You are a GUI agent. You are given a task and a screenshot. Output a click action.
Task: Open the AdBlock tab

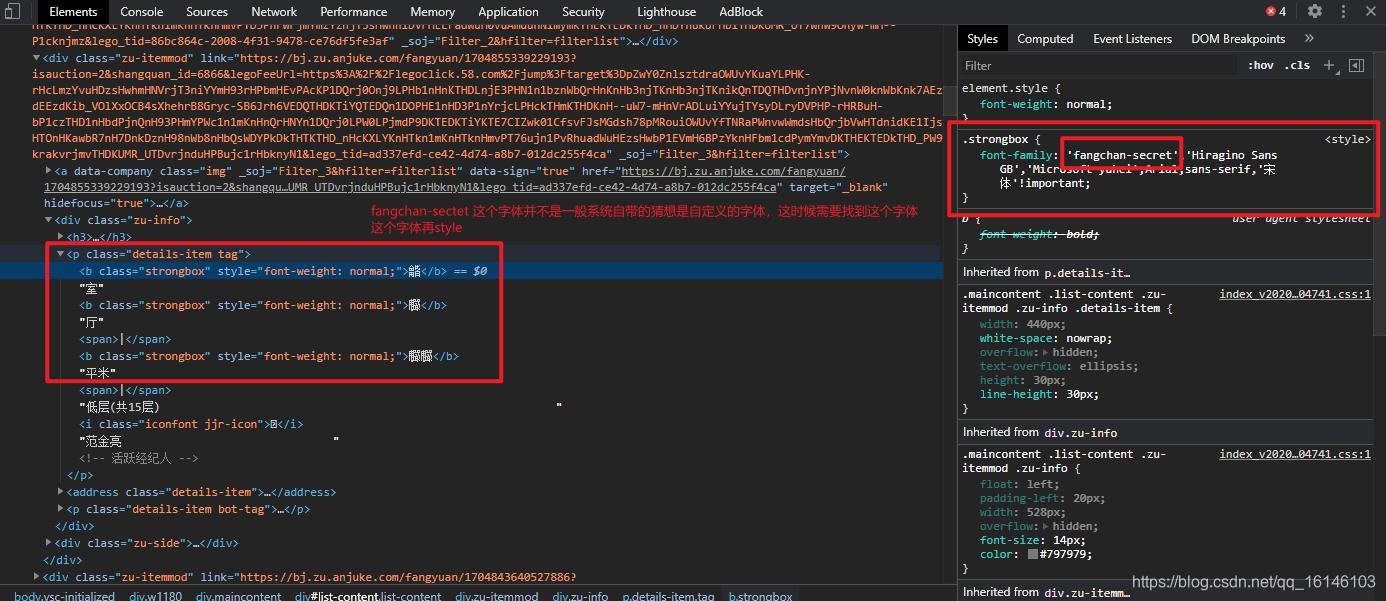pyautogui.click(x=741, y=12)
